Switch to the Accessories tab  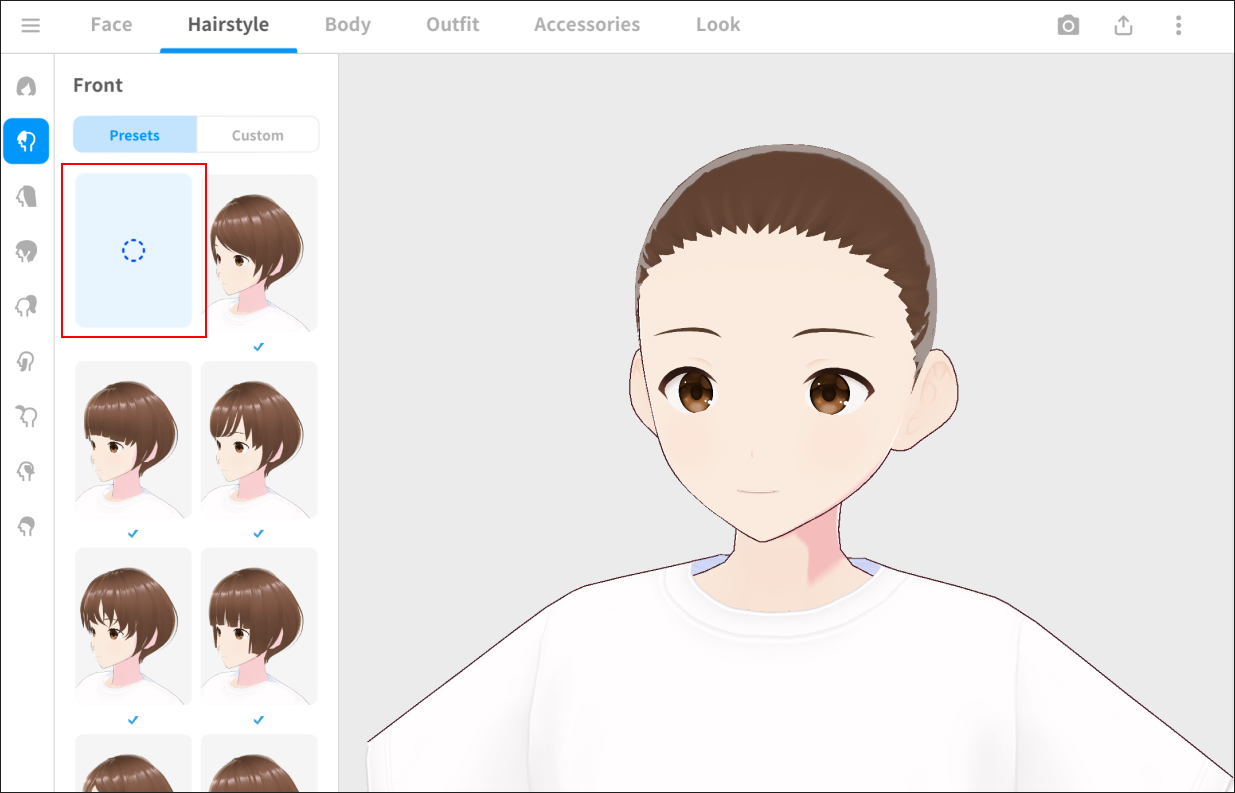point(586,25)
